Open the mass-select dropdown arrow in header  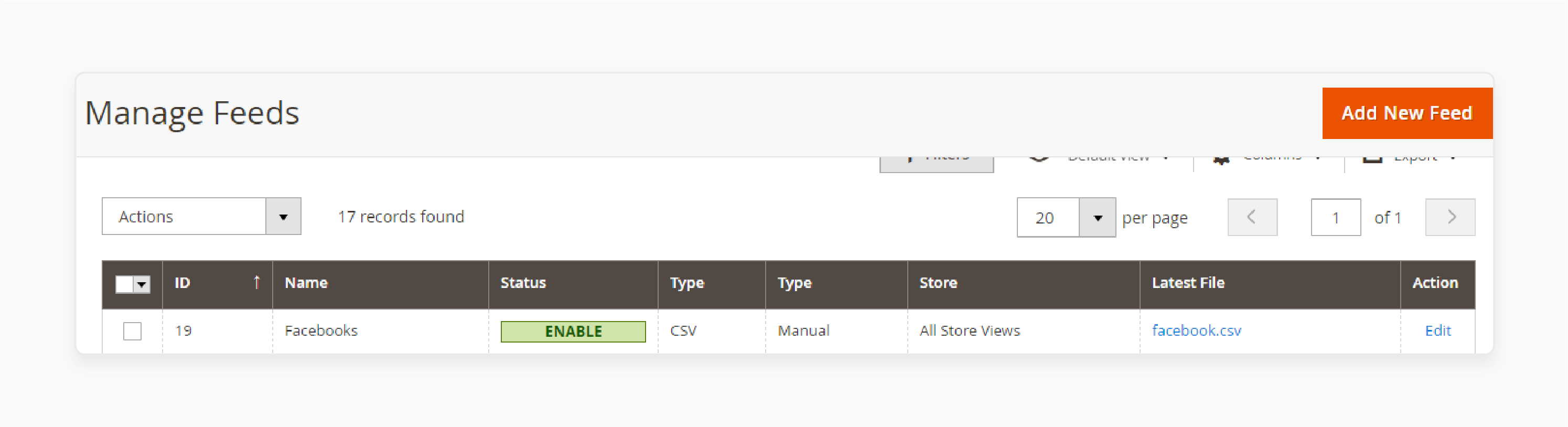tap(142, 284)
